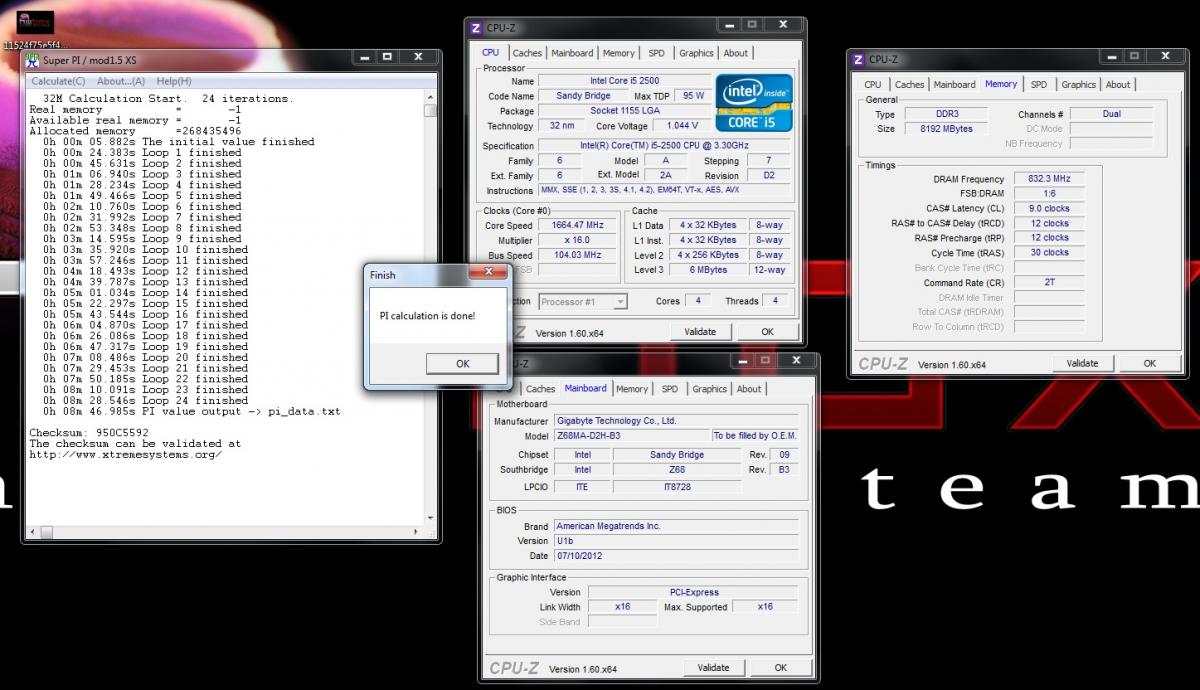Click OK in the CPU tab window

pos(767,332)
